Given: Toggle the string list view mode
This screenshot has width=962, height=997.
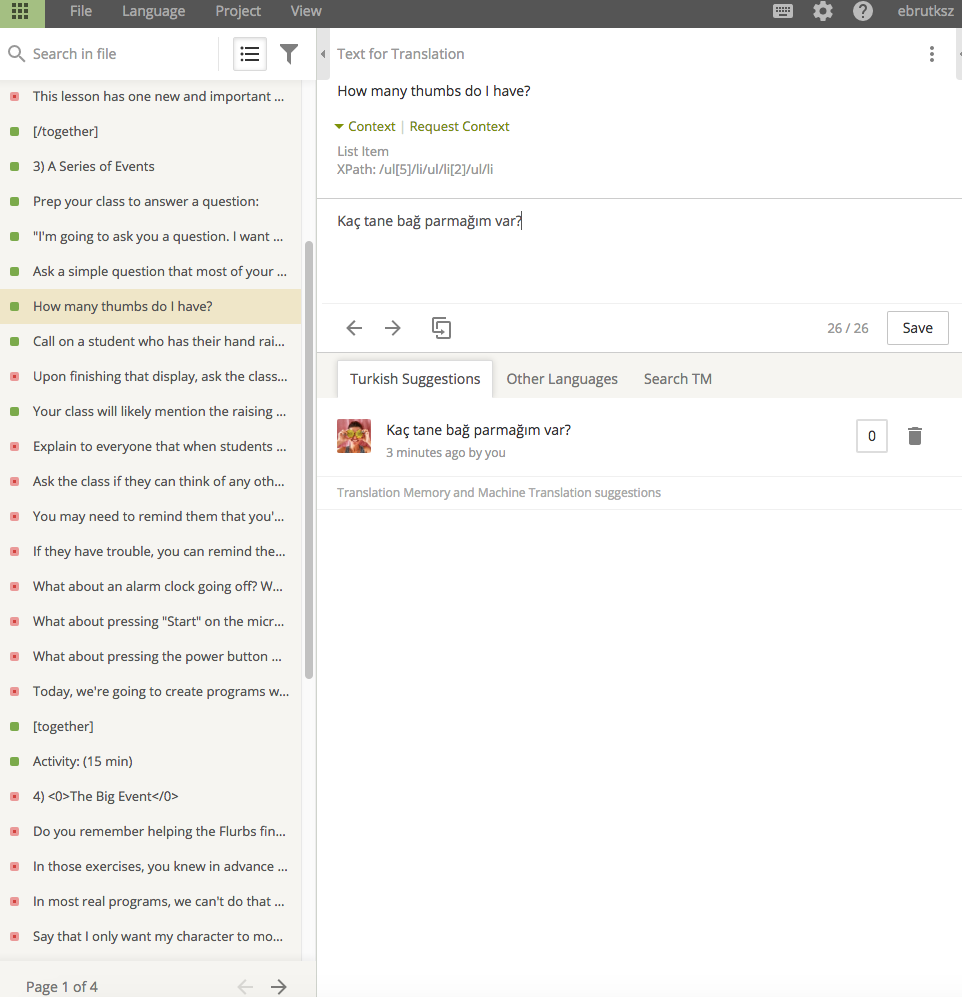Looking at the screenshot, I should (250, 54).
